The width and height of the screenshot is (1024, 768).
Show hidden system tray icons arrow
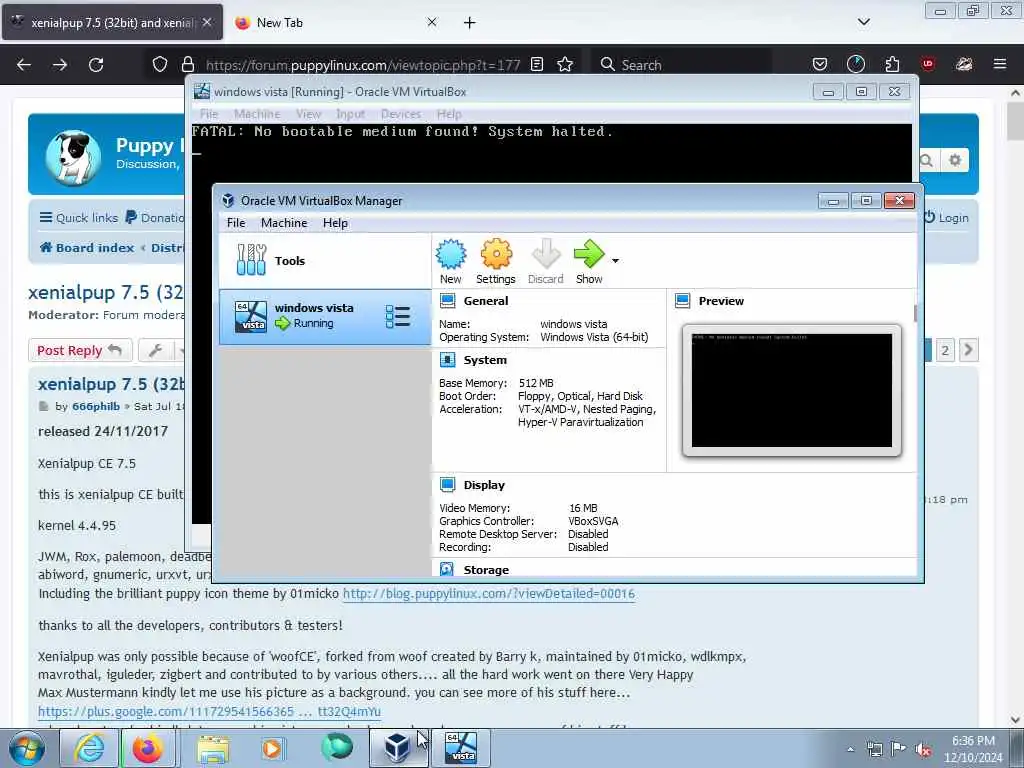click(x=850, y=750)
